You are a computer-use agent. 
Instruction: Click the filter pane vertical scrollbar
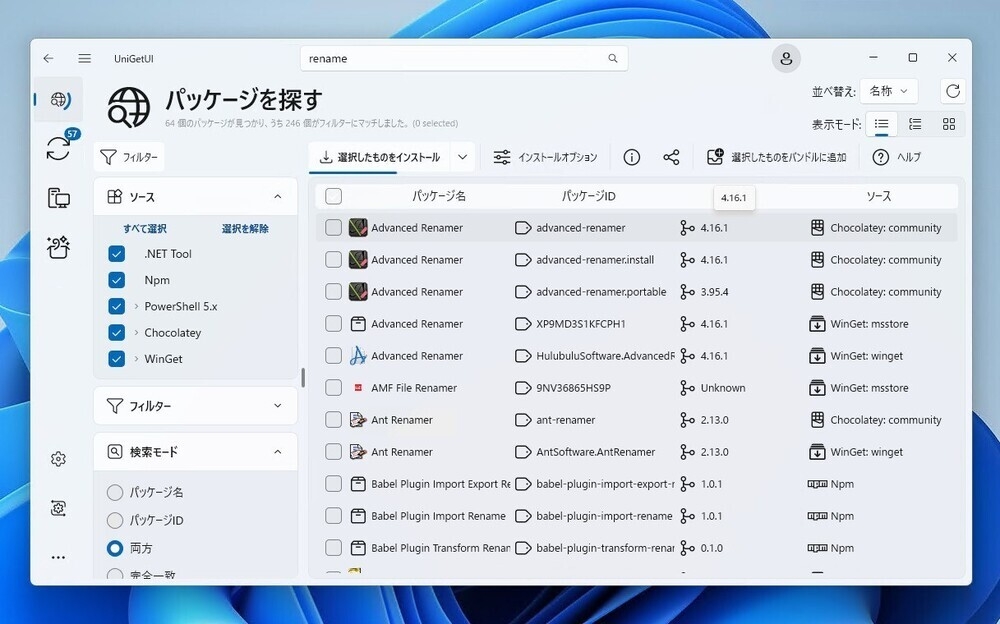click(303, 377)
